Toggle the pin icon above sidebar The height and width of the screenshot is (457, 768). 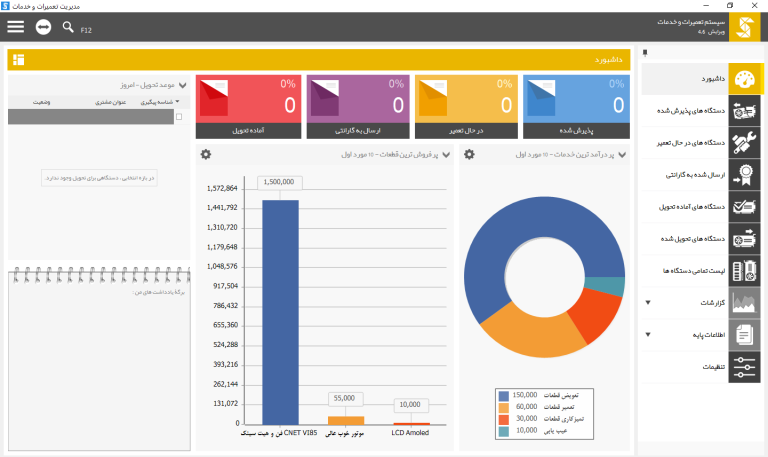(645, 52)
